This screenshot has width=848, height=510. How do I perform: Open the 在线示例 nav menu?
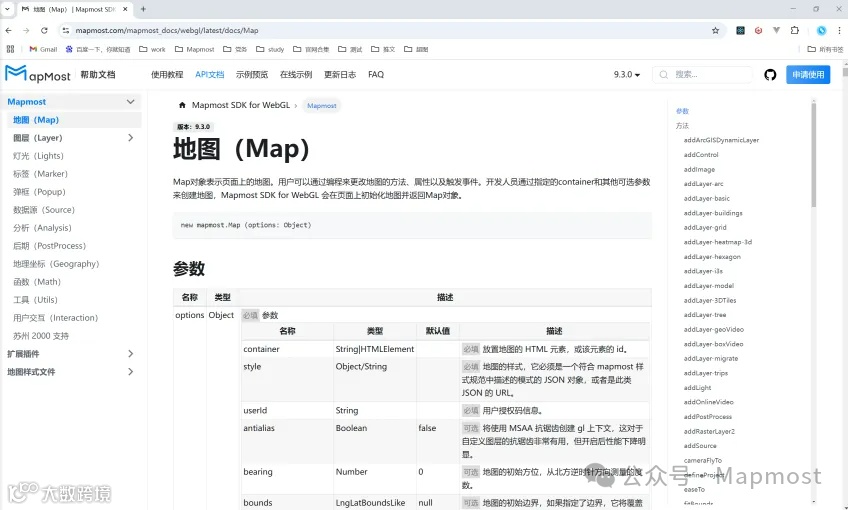296,75
